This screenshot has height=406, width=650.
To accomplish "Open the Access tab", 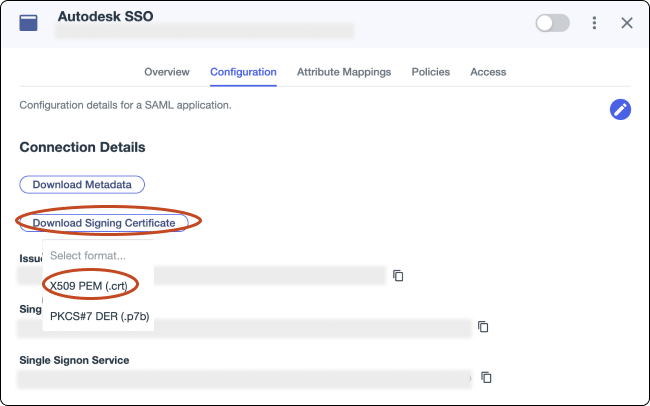I will pos(488,72).
